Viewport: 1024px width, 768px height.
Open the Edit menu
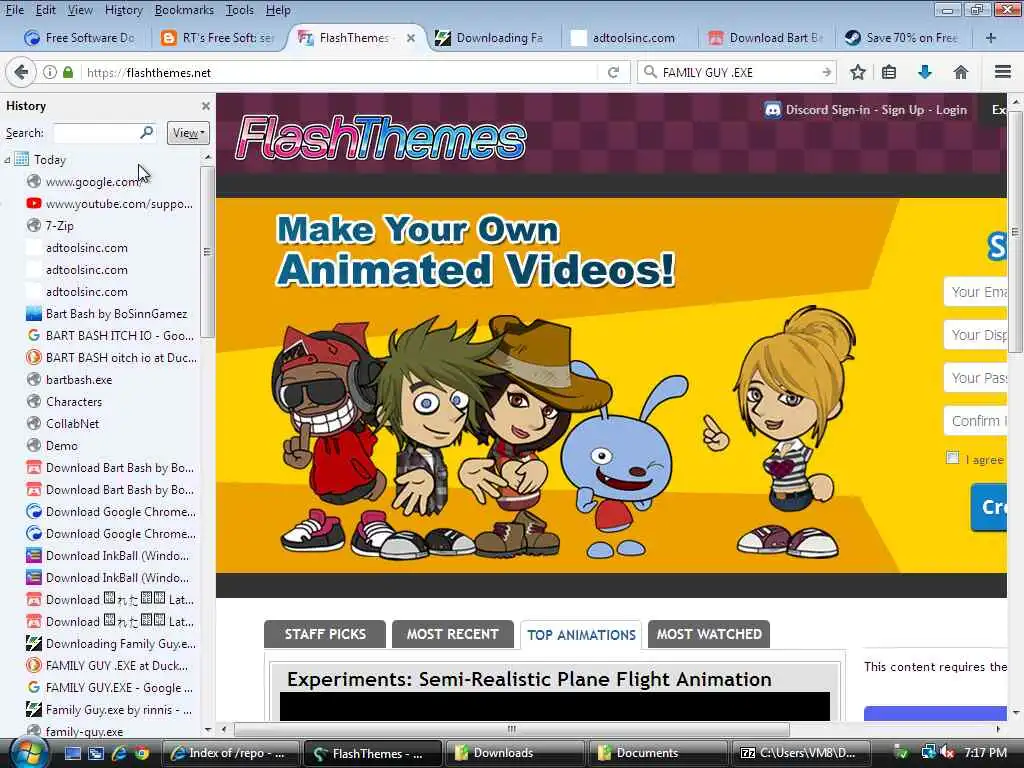[46, 10]
